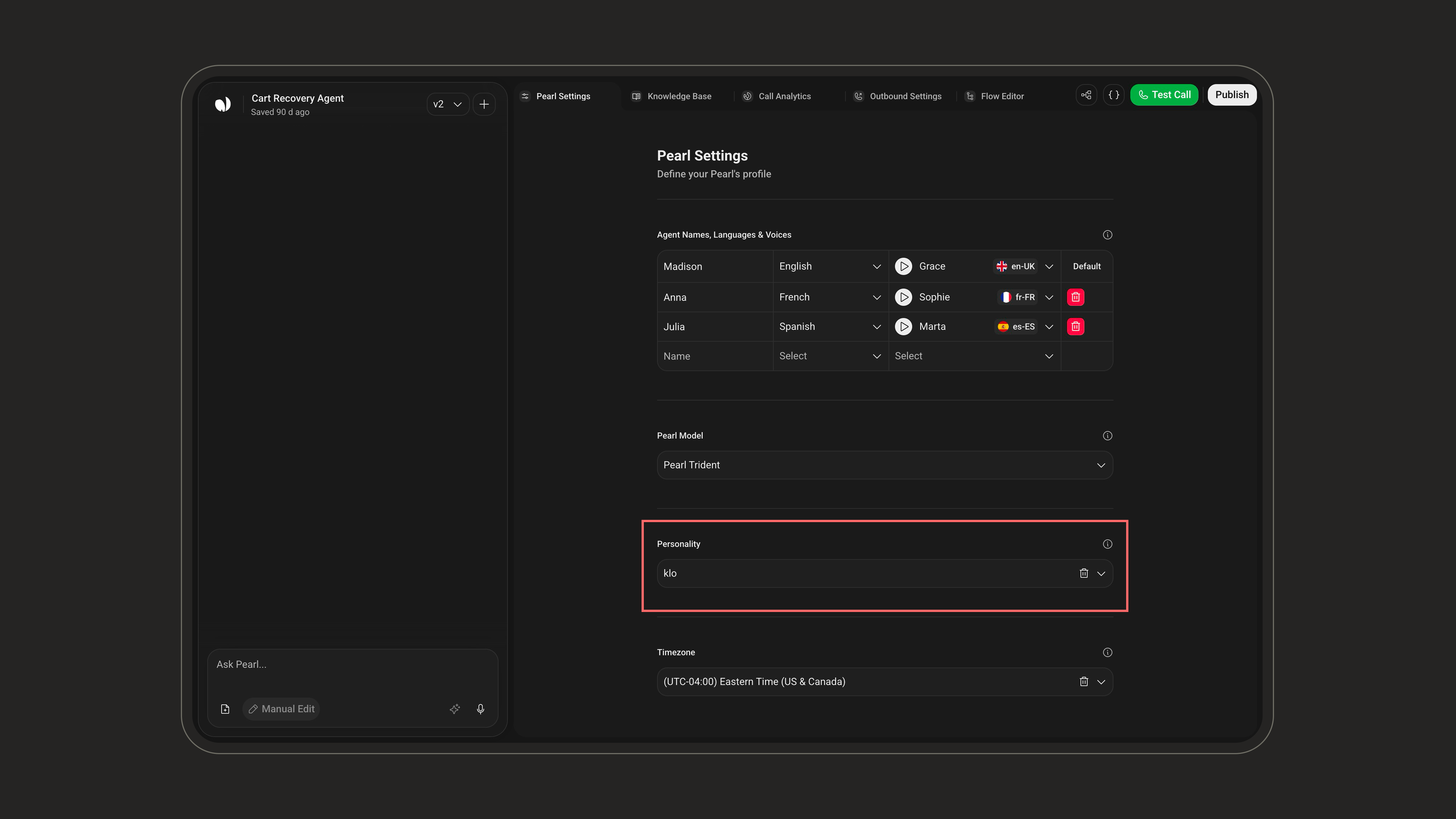Viewport: 1456px width, 819px height.
Task: Click the Call Analytics chart icon
Action: click(747, 96)
